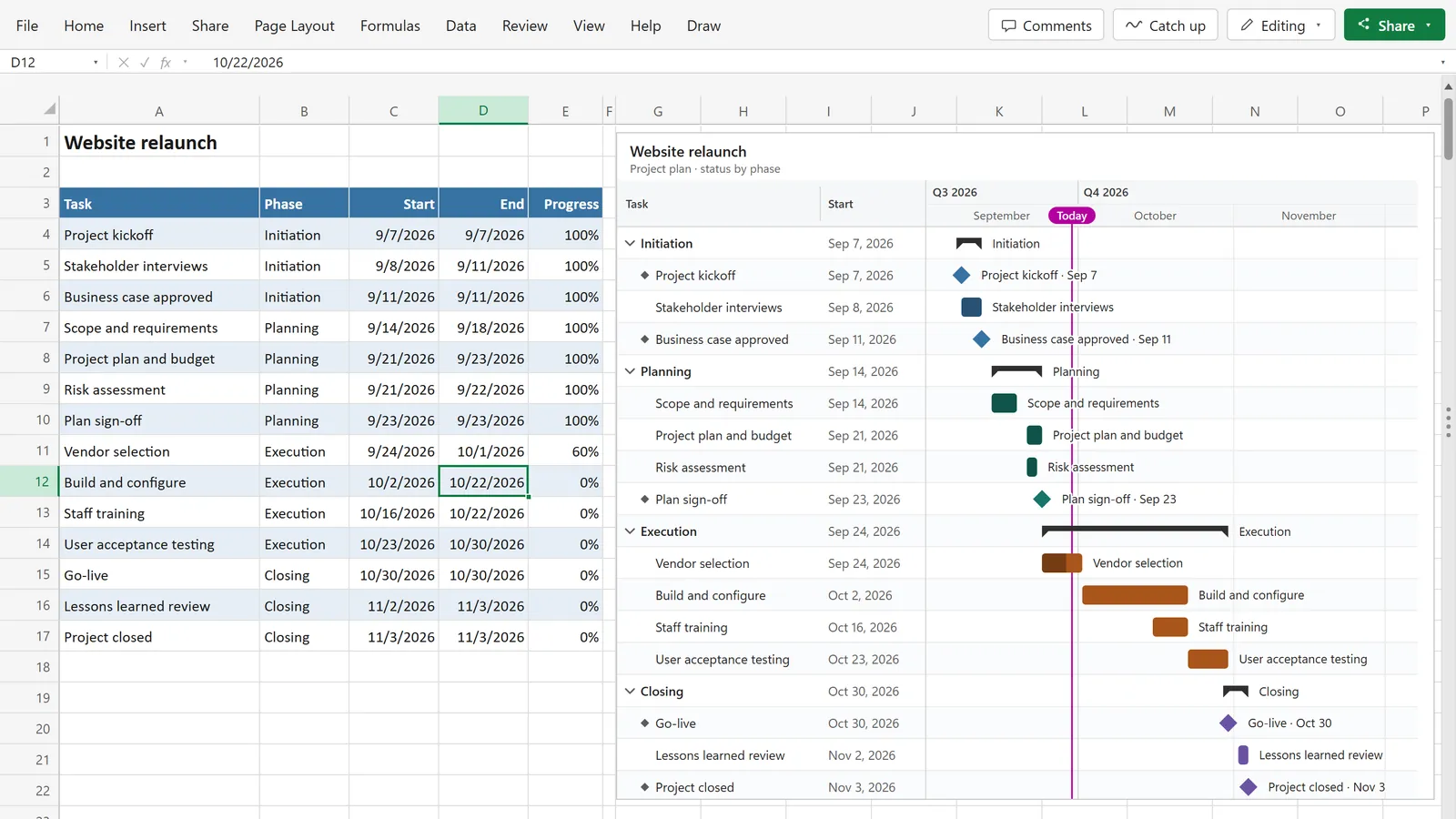The image size is (1456, 819).
Task: Open the Name Box dropdown arrow
Action: pos(96,63)
